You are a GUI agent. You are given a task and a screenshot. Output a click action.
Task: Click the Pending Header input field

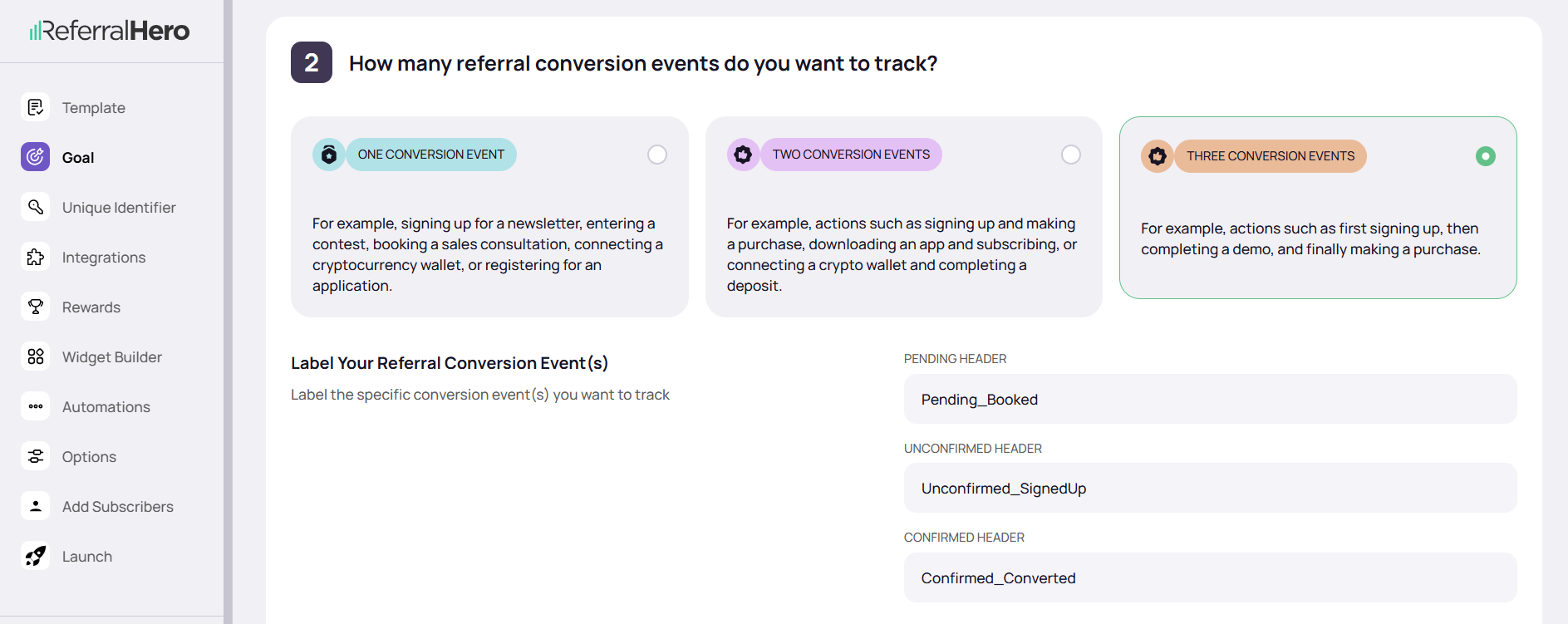point(1210,400)
